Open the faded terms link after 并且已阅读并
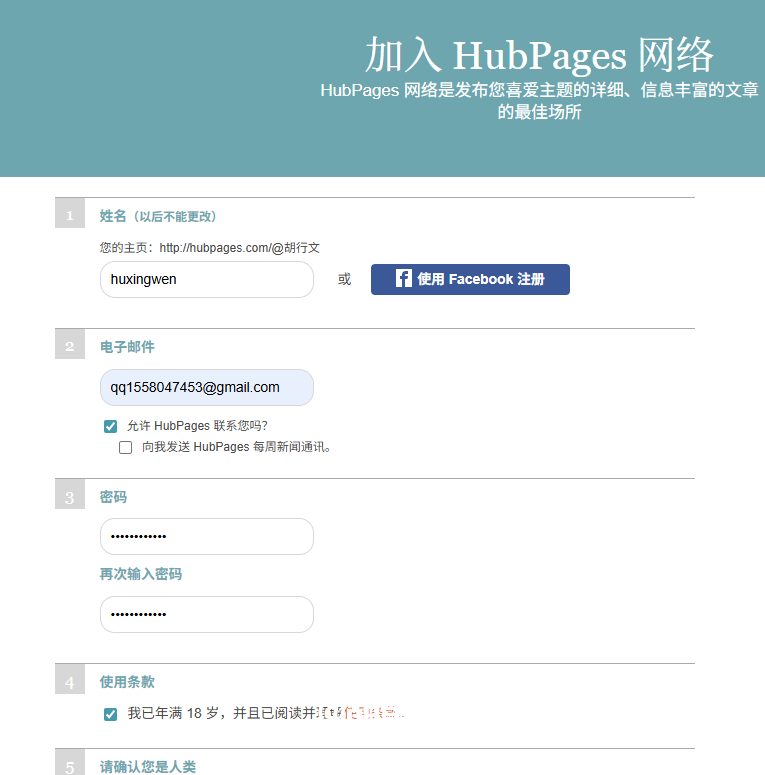Screen dimensions: 765x775 (x=360, y=714)
